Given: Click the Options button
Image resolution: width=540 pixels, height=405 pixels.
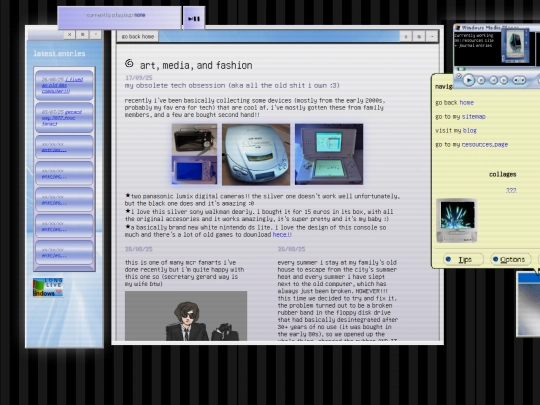Looking at the screenshot, I should coord(512,259).
